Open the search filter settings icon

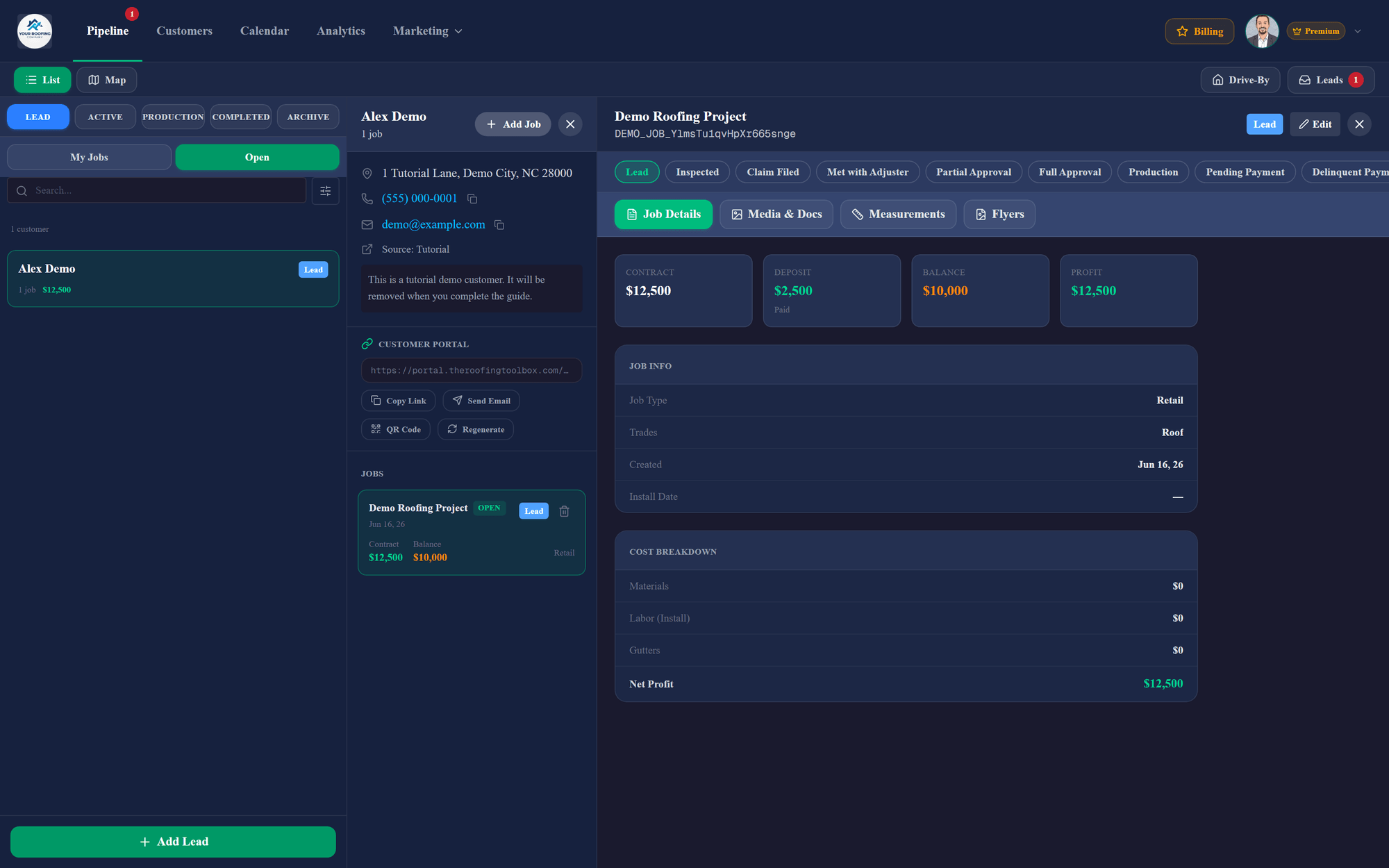(x=325, y=191)
